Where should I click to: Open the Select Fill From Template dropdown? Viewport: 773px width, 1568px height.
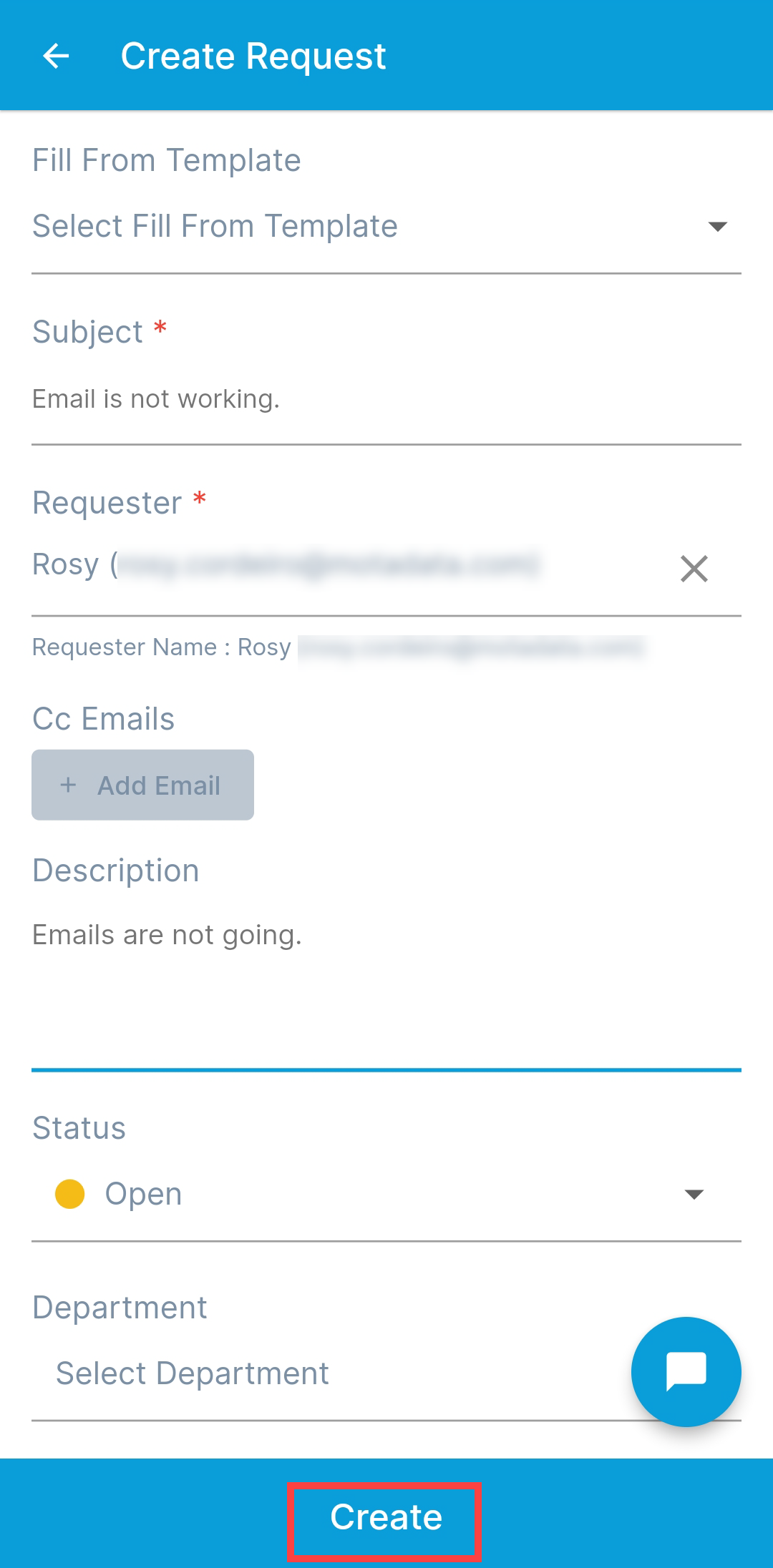[x=215, y=226]
